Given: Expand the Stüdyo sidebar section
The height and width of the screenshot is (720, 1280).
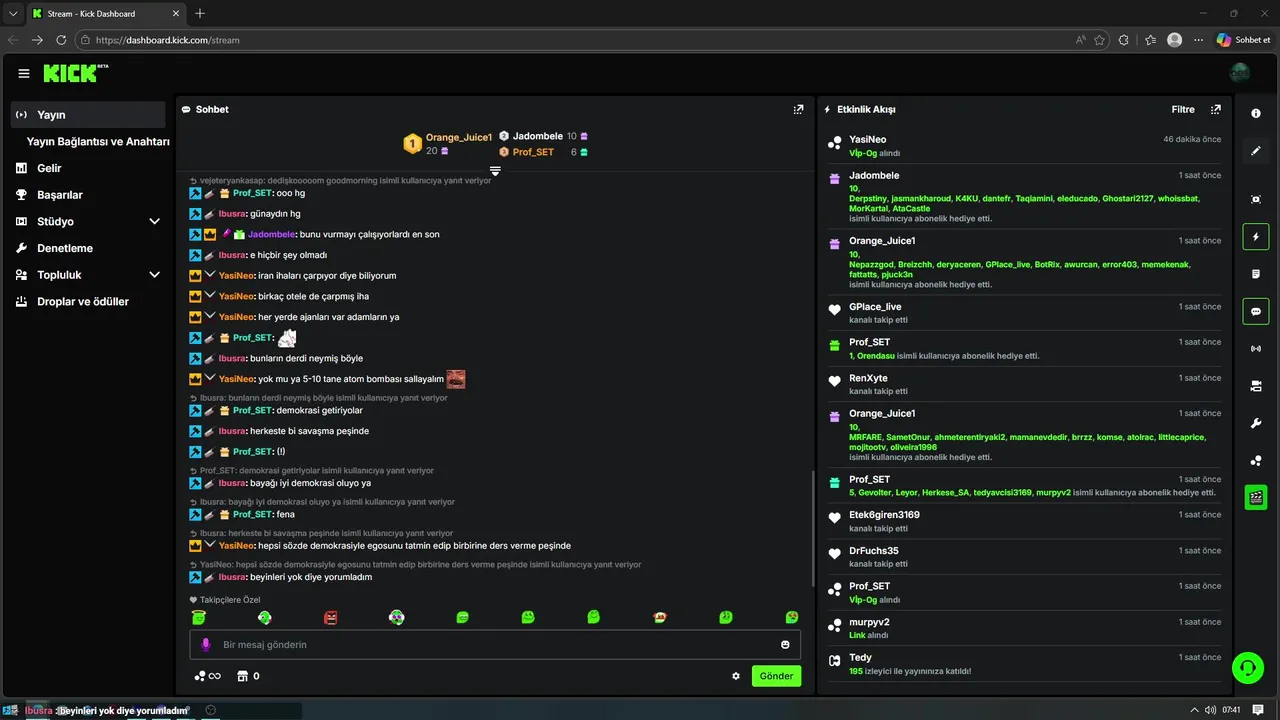Looking at the screenshot, I should pyautogui.click(x=154, y=221).
